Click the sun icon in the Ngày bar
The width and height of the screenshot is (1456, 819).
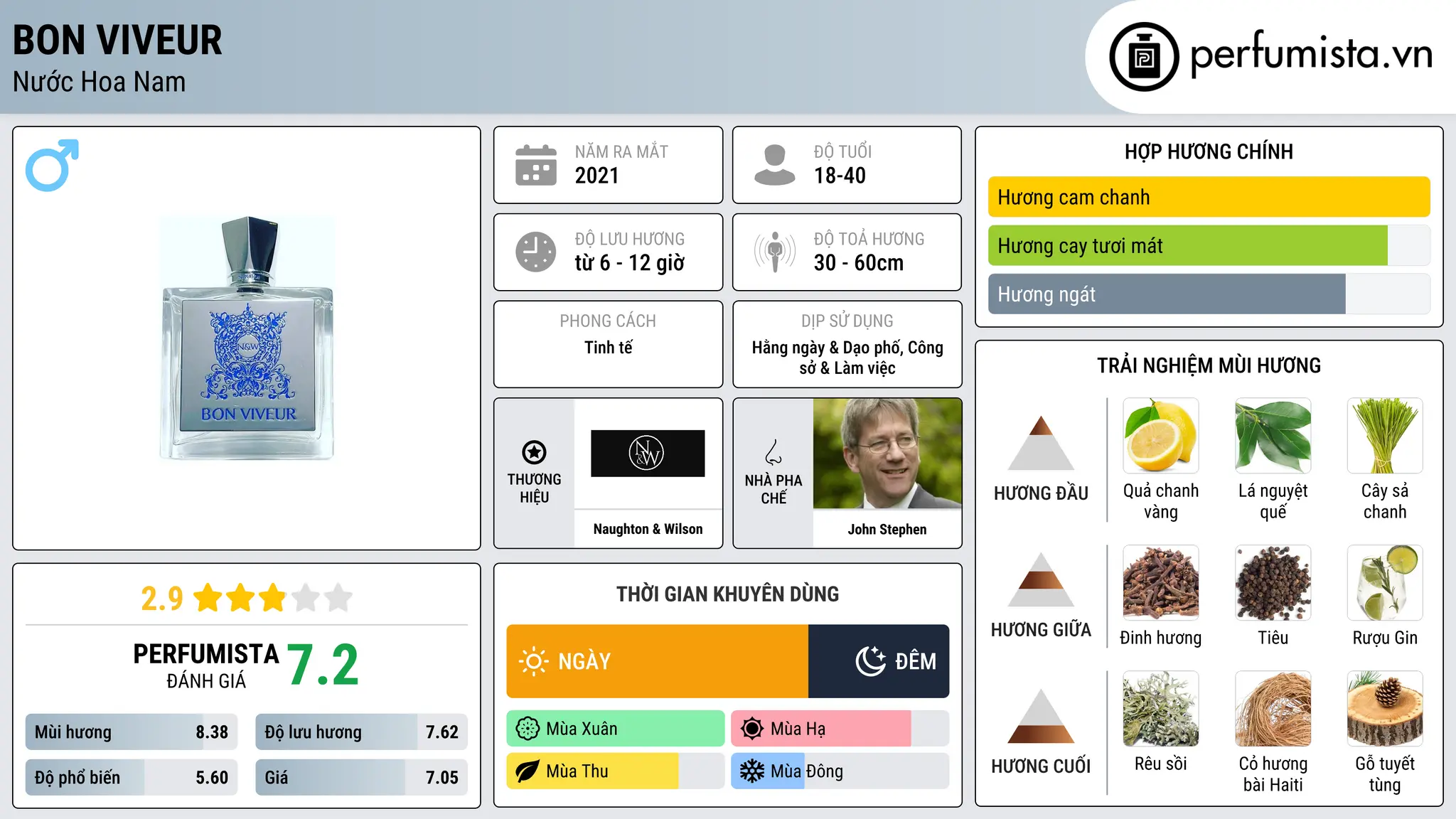533,661
